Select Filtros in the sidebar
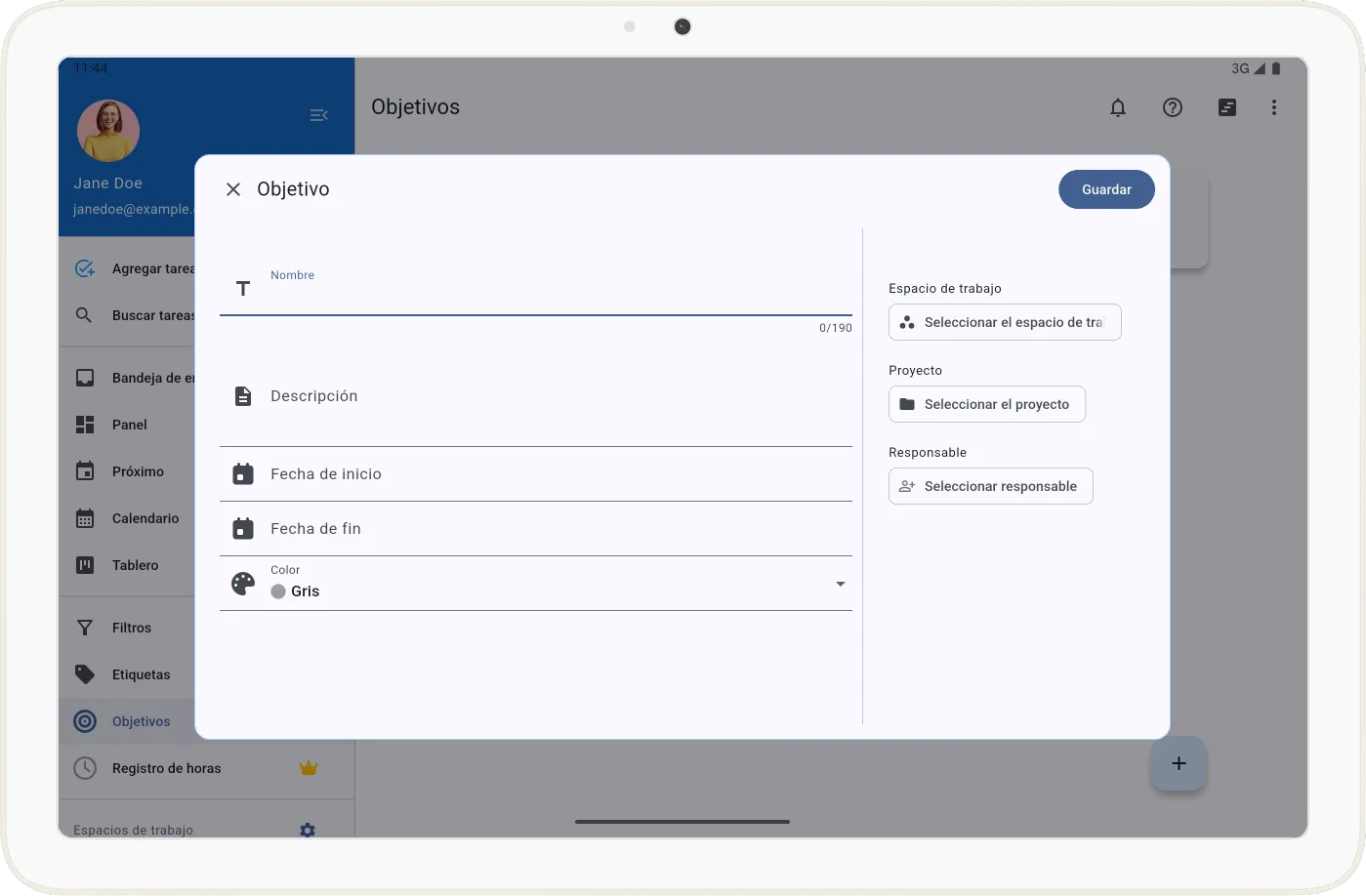The height and width of the screenshot is (896, 1366). tap(132, 628)
